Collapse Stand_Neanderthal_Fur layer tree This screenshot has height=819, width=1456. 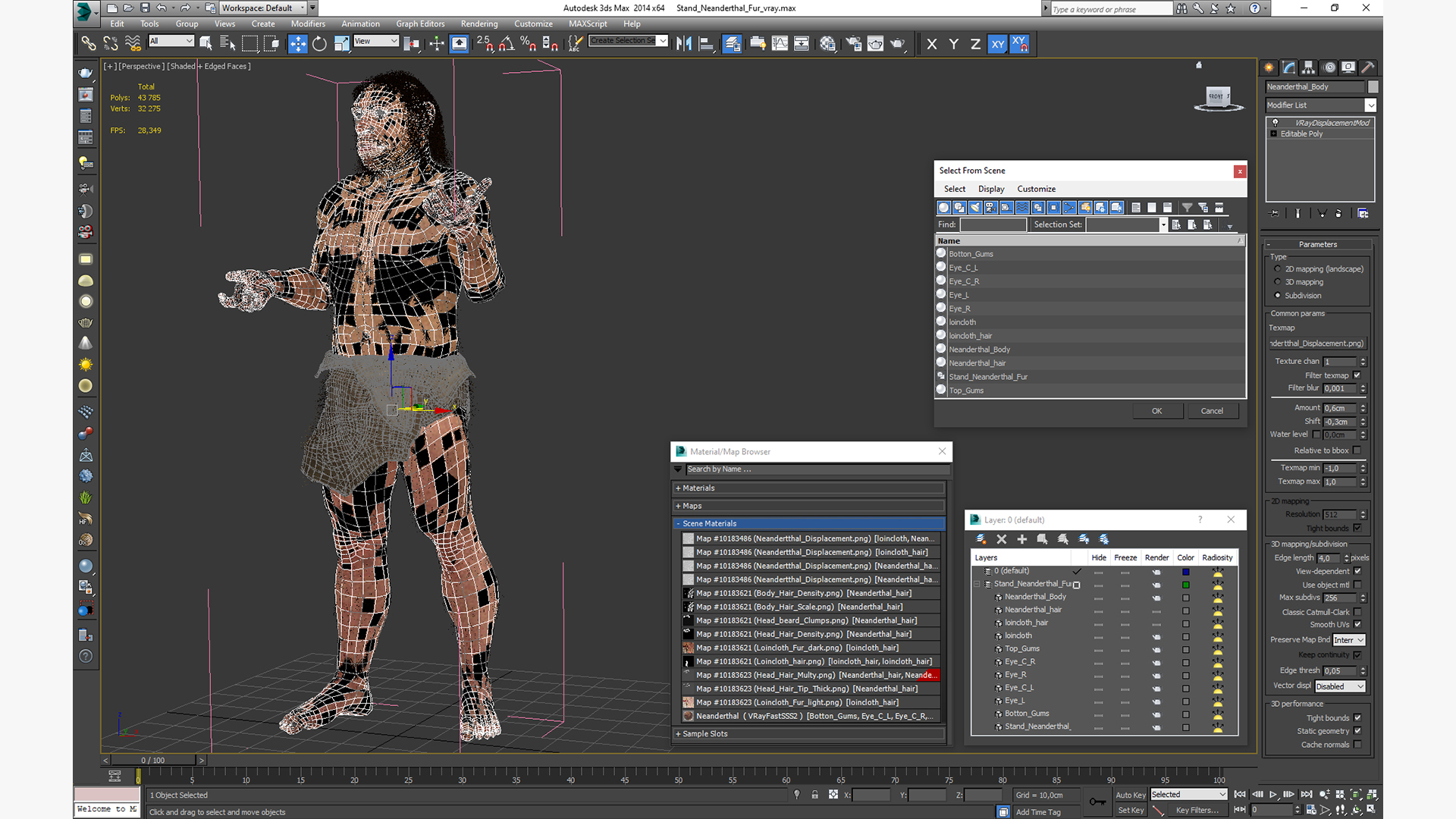[x=977, y=584]
